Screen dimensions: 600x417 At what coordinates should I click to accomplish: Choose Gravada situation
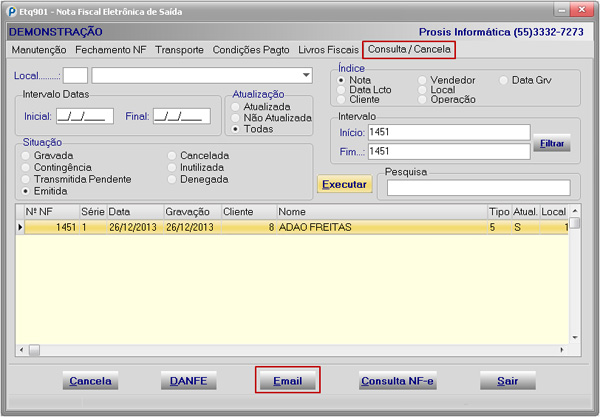[x=26, y=156]
